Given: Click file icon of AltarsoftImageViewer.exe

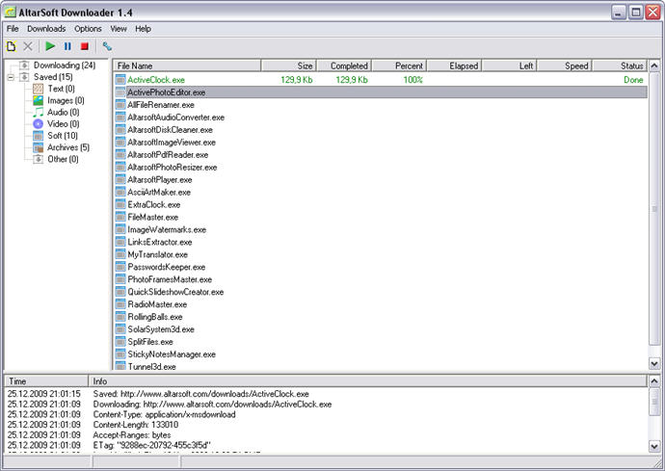Looking at the screenshot, I should 120,142.
